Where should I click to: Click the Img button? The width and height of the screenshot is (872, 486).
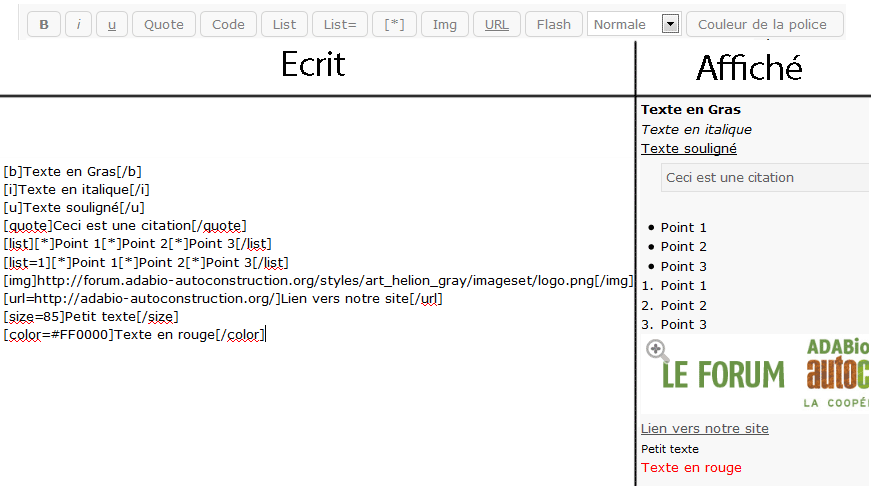(445, 24)
